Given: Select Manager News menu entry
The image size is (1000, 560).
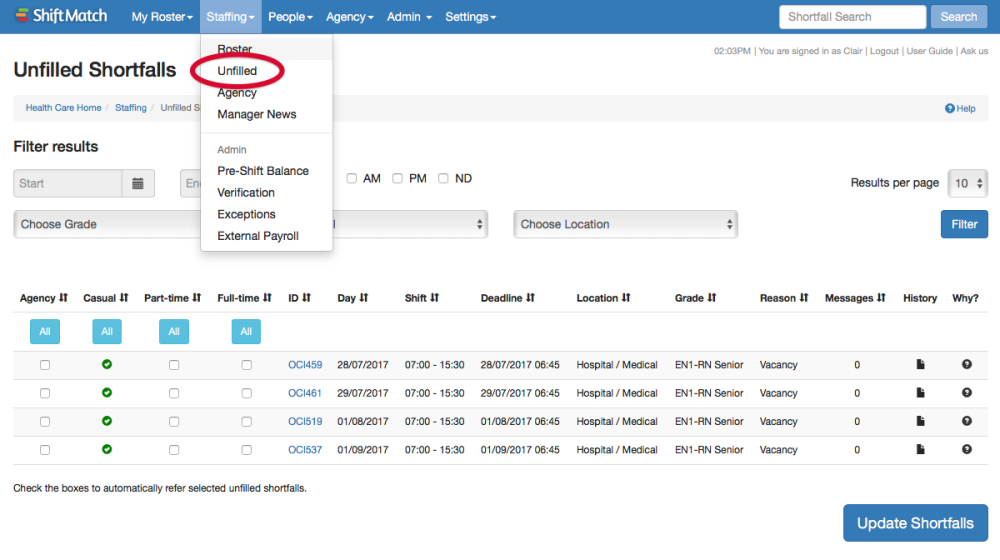Looking at the screenshot, I should pos(257,114).
